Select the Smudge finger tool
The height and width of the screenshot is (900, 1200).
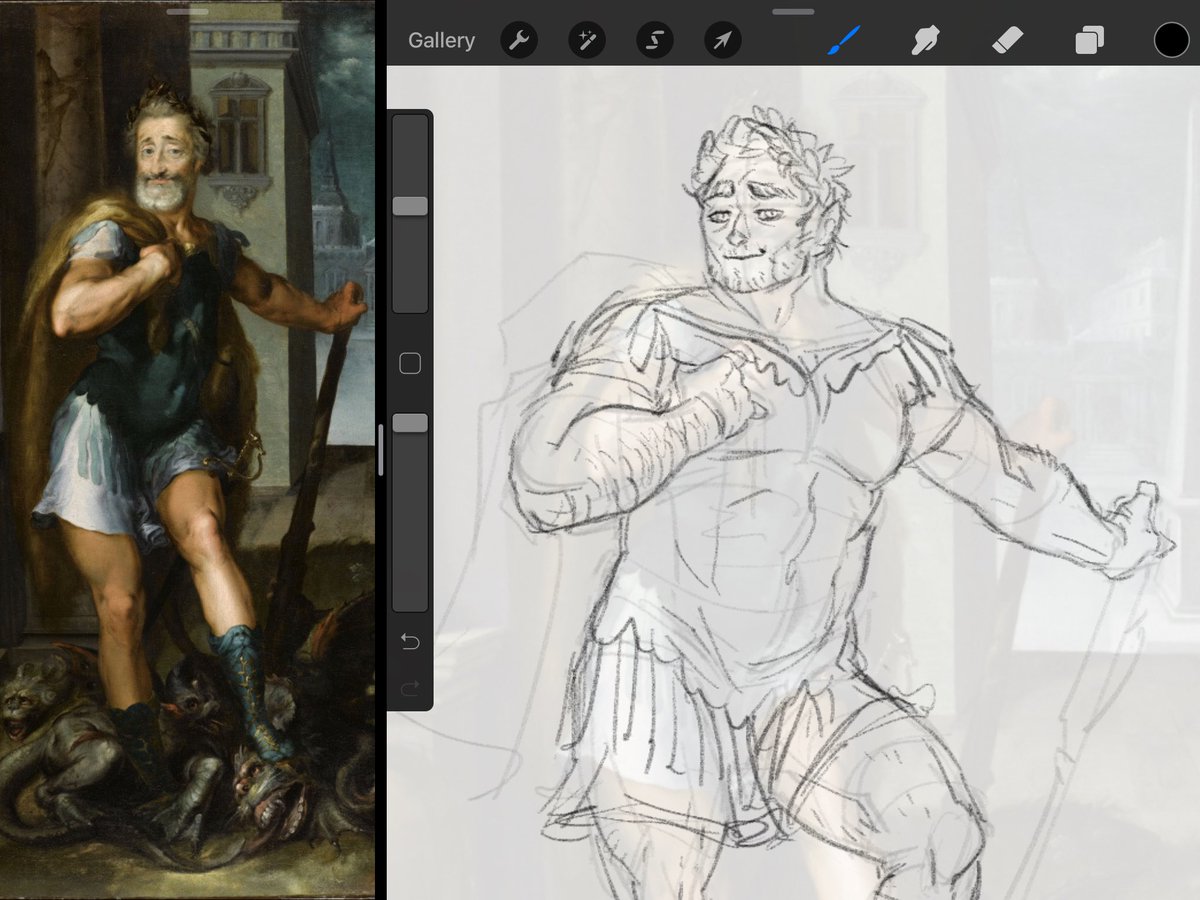(x=926, y=40)
